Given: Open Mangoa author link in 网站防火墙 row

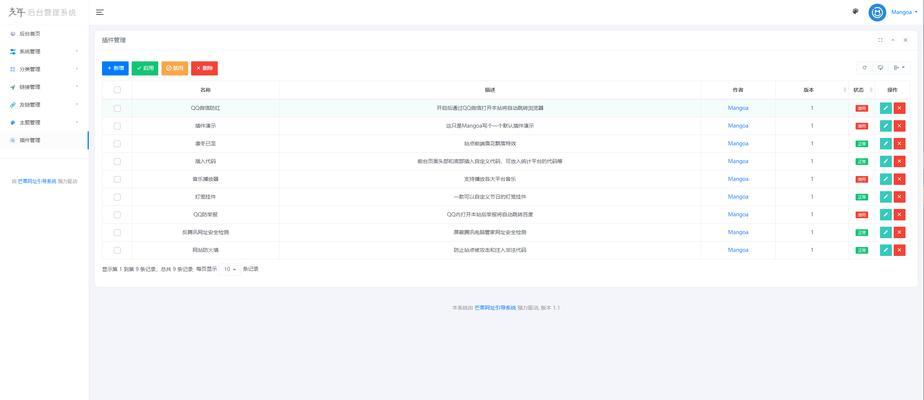Looking at the screenshot, I should pos(738,250).
